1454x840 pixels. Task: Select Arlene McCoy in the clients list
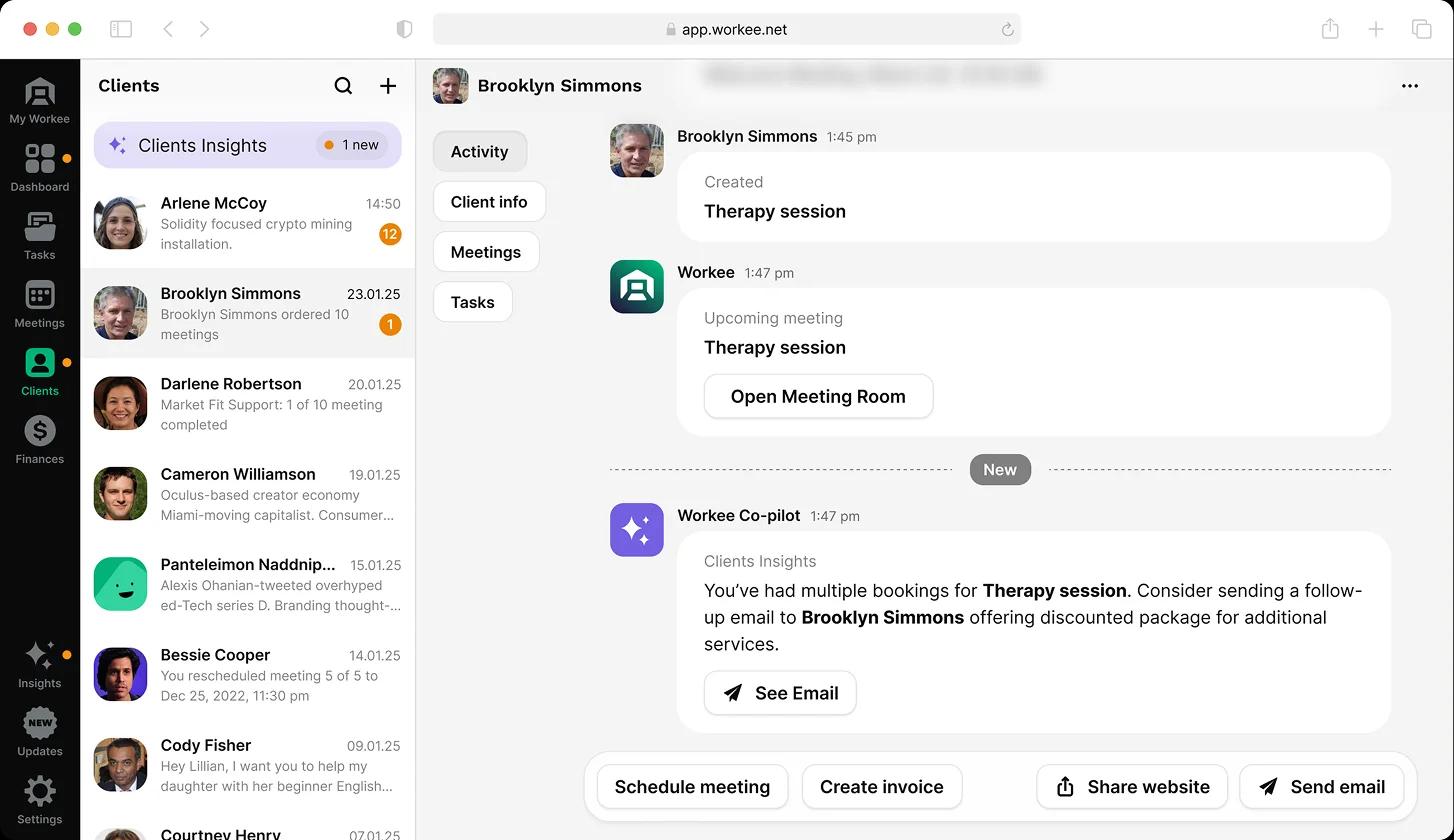point(247,223)
